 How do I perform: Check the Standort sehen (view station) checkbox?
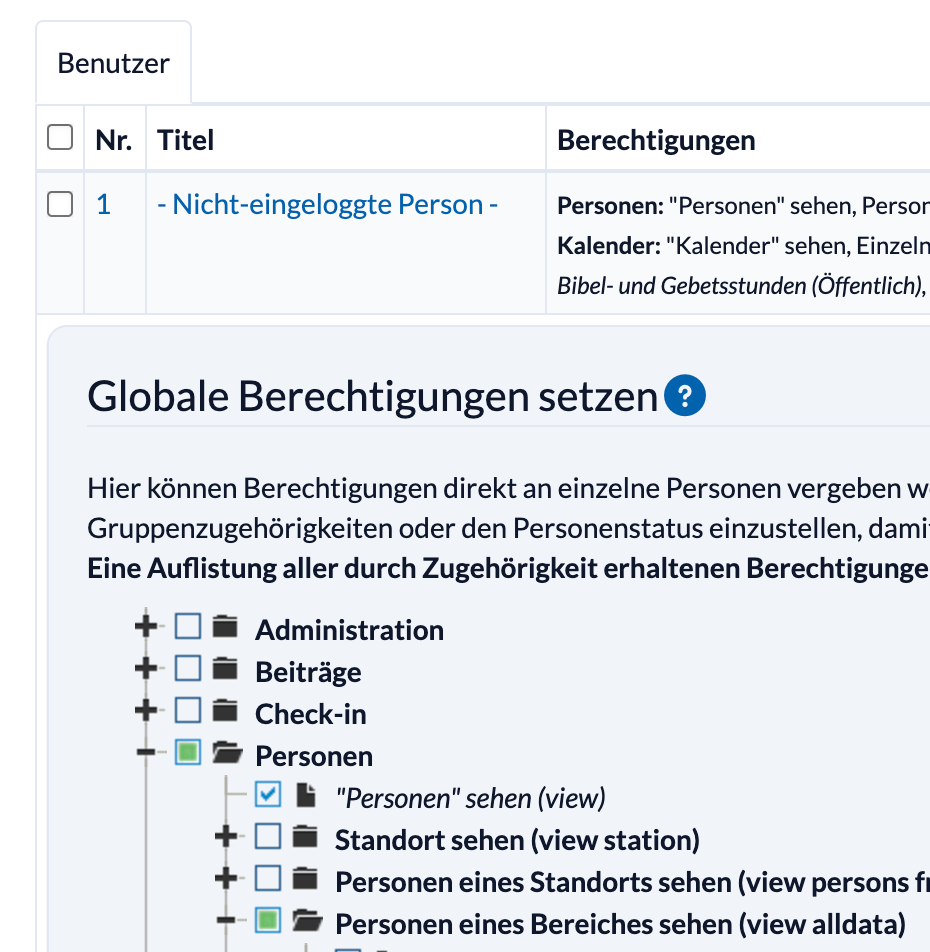(268, 836)
